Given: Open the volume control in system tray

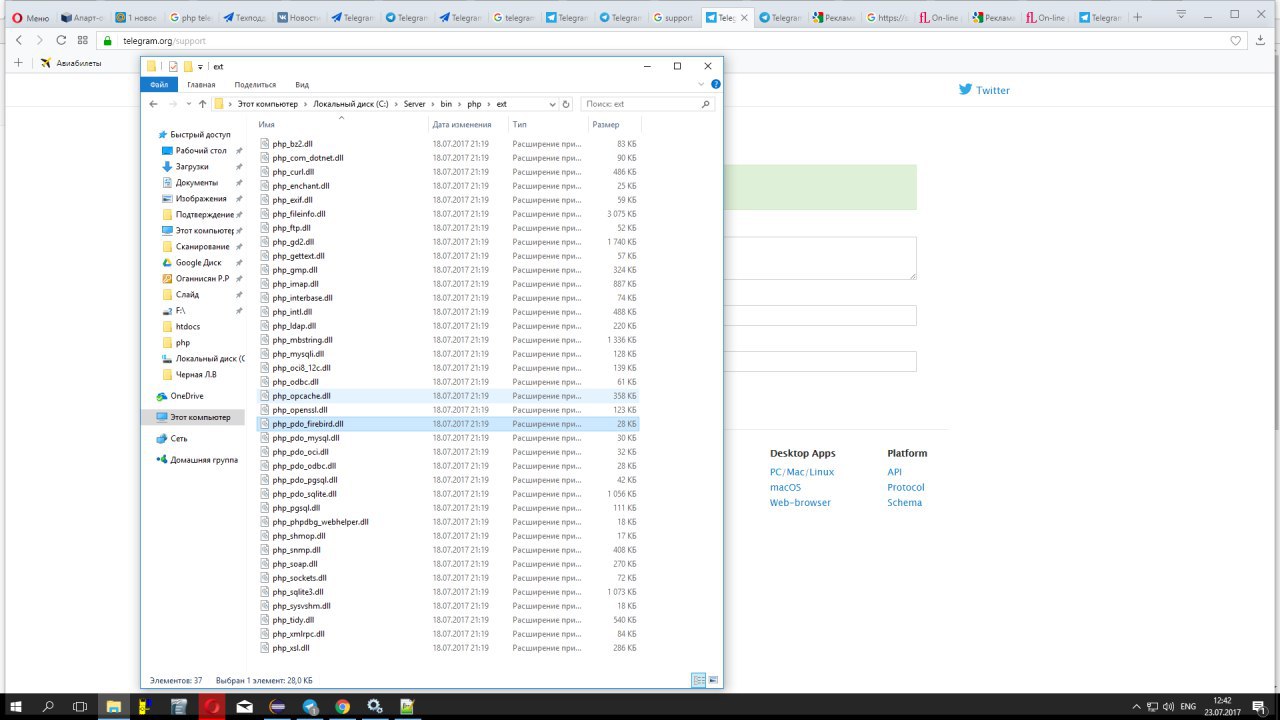Looking at the screenshot, I should tap(1167, 706).
